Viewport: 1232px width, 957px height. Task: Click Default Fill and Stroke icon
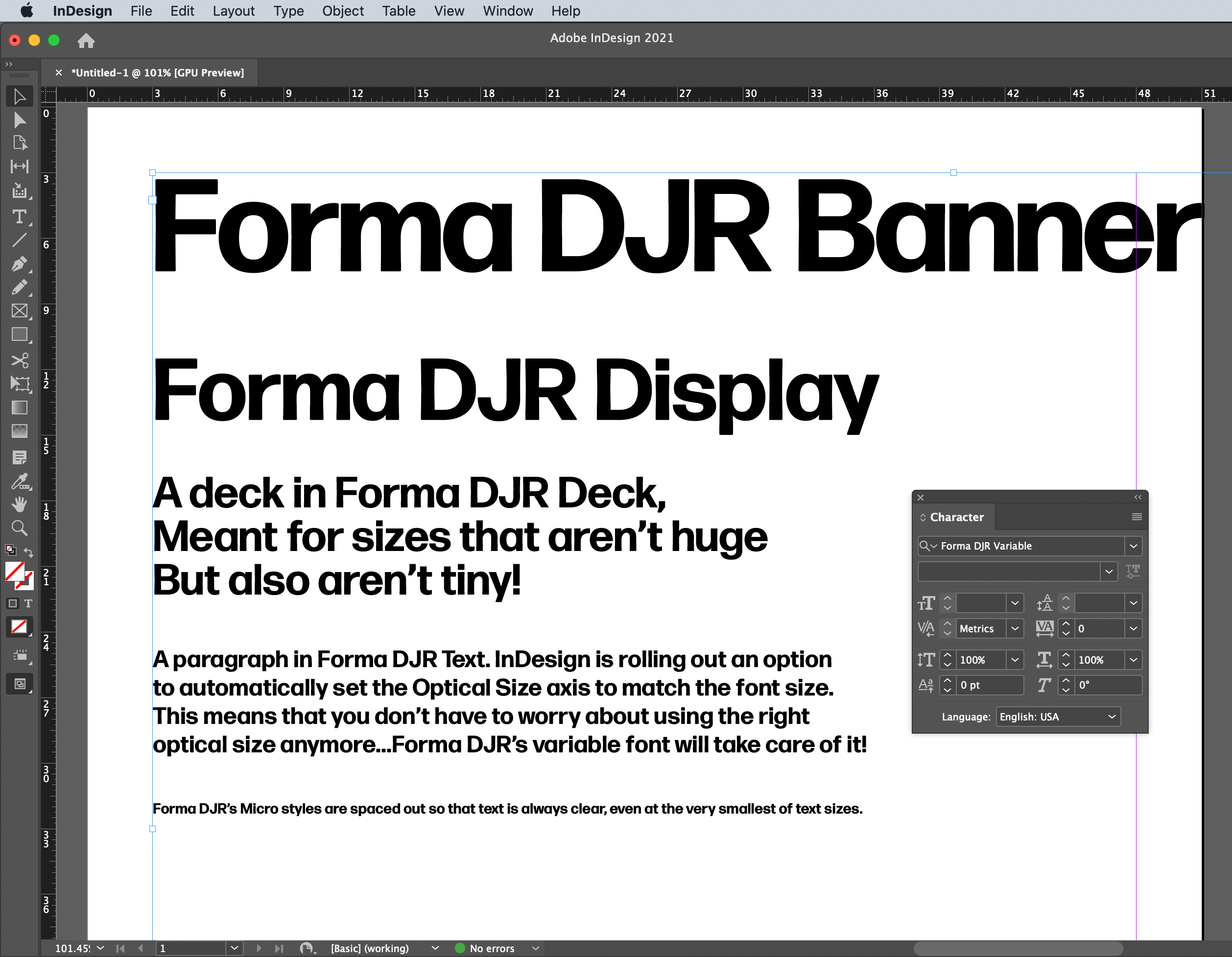tap(10, 550)
